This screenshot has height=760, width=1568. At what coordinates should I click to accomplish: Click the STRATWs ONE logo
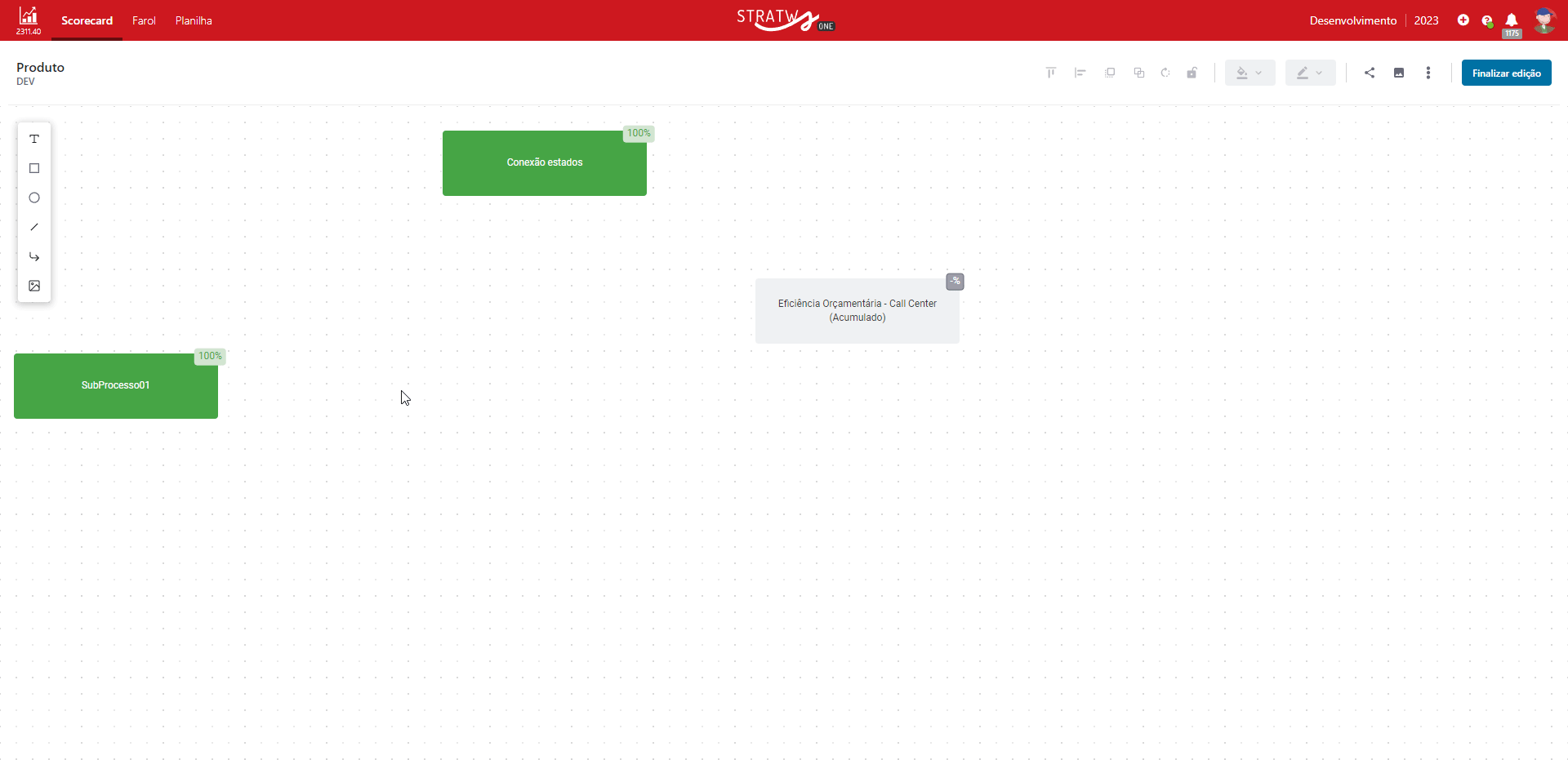785,20
